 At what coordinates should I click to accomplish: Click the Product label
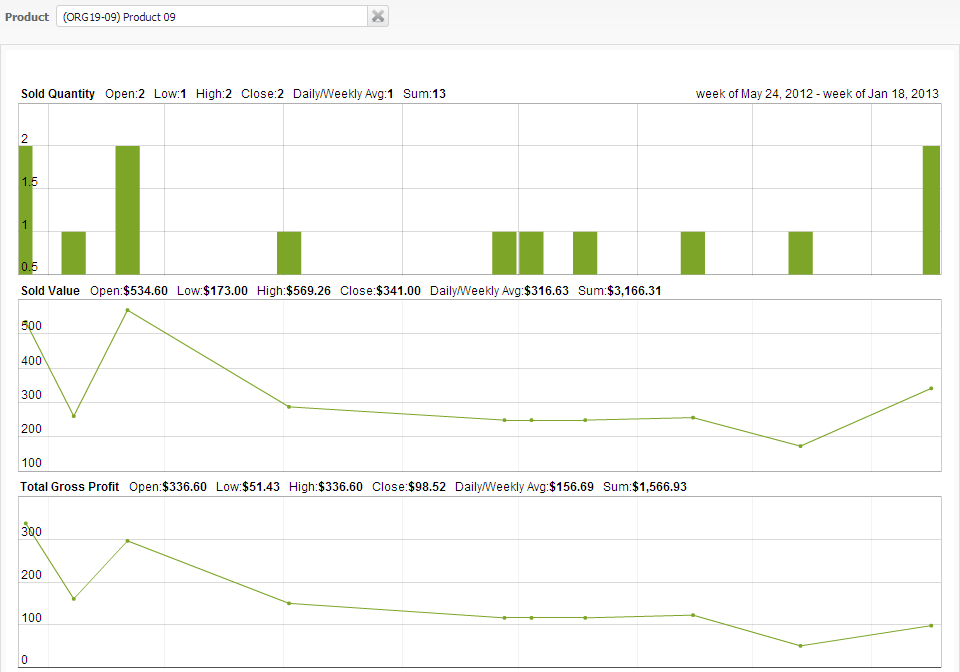[27, 17]
